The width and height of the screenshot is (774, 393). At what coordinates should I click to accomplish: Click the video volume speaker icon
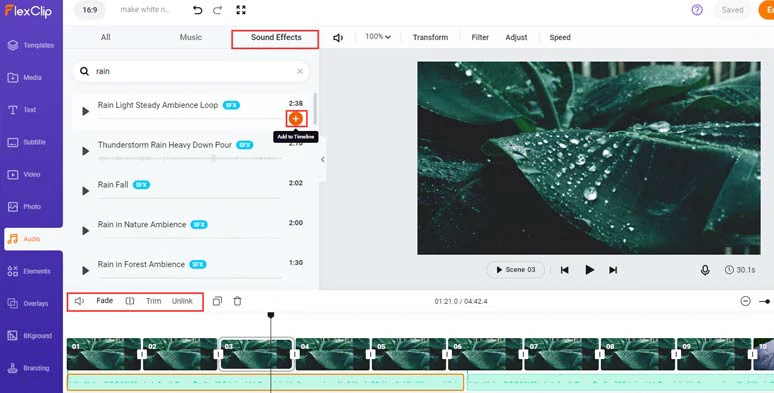[x=338, y=38]
